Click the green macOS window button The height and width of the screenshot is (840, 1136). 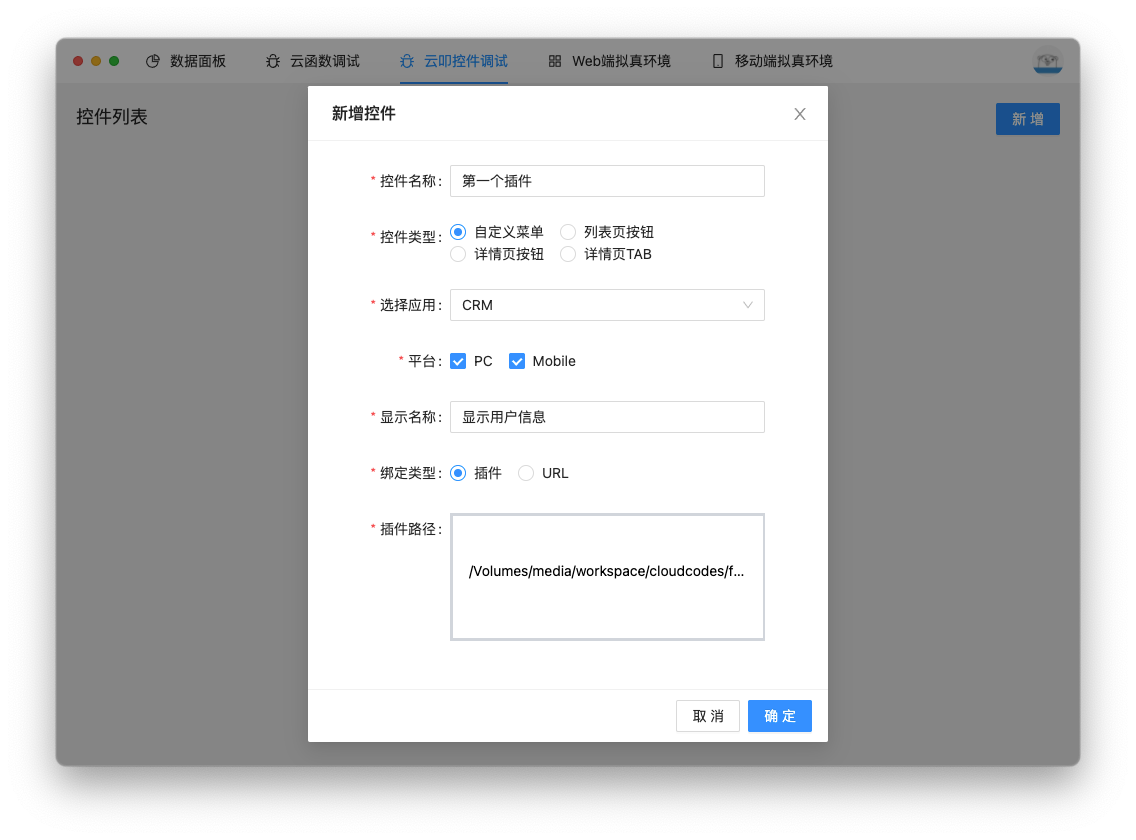[114, 61]
